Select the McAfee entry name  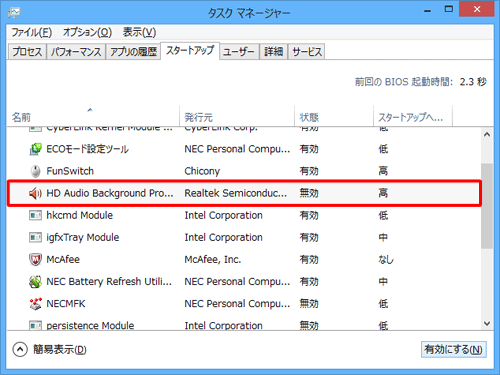[x=63, y=259]
